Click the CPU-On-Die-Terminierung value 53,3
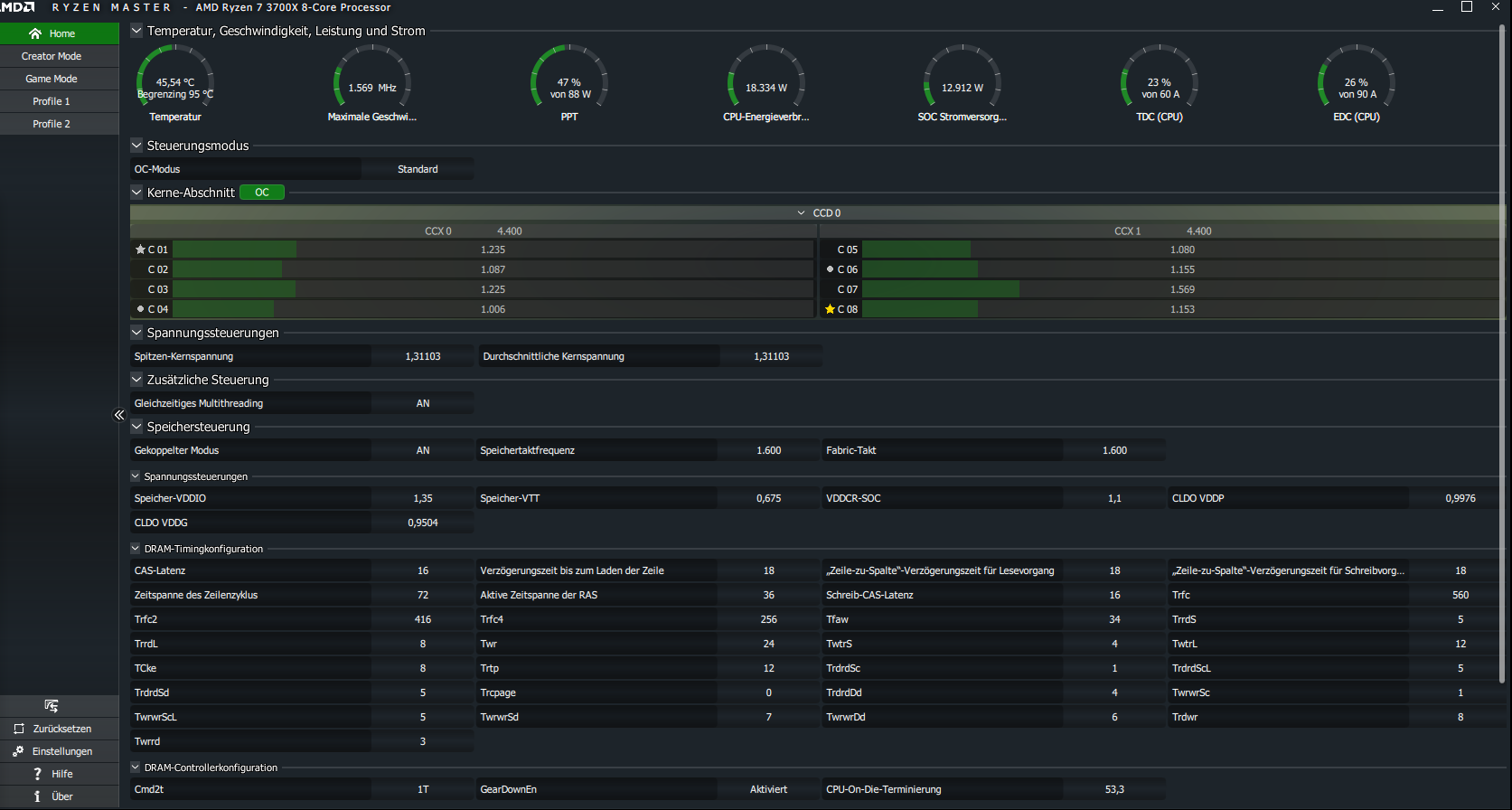 point(1114,789)
